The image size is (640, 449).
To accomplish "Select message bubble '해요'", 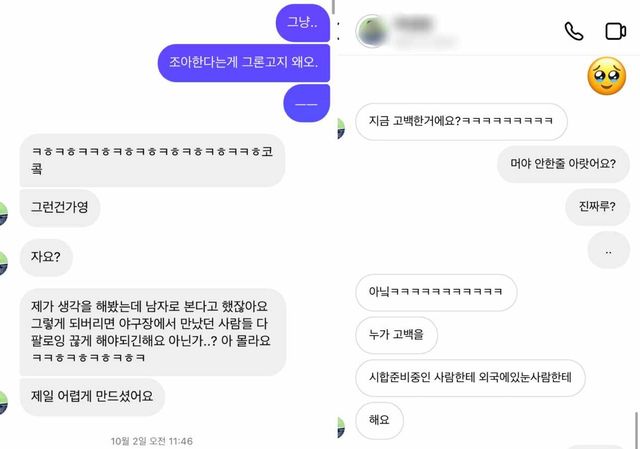I will tap(379, 420).
